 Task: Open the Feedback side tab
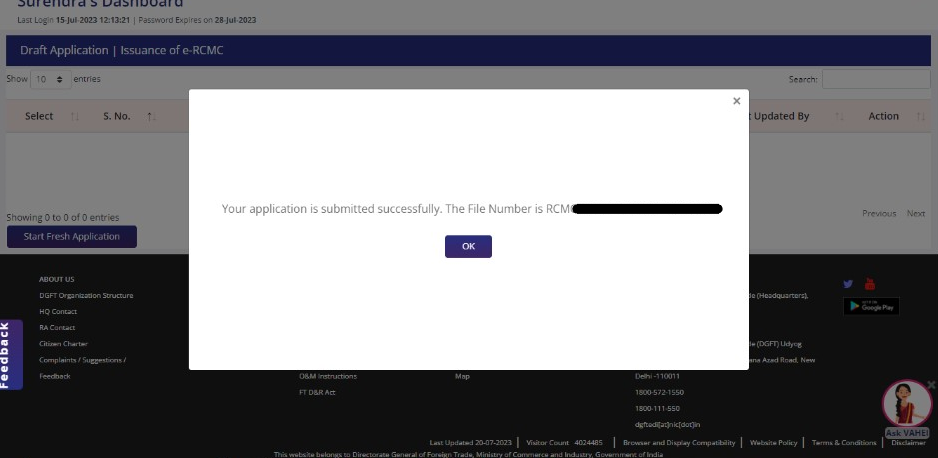pos(8,355)
